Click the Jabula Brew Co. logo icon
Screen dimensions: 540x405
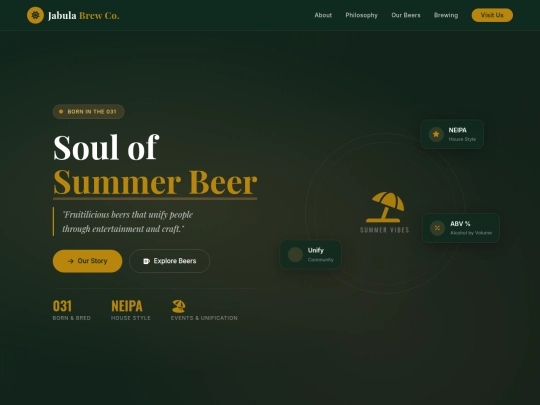(35, 15)
